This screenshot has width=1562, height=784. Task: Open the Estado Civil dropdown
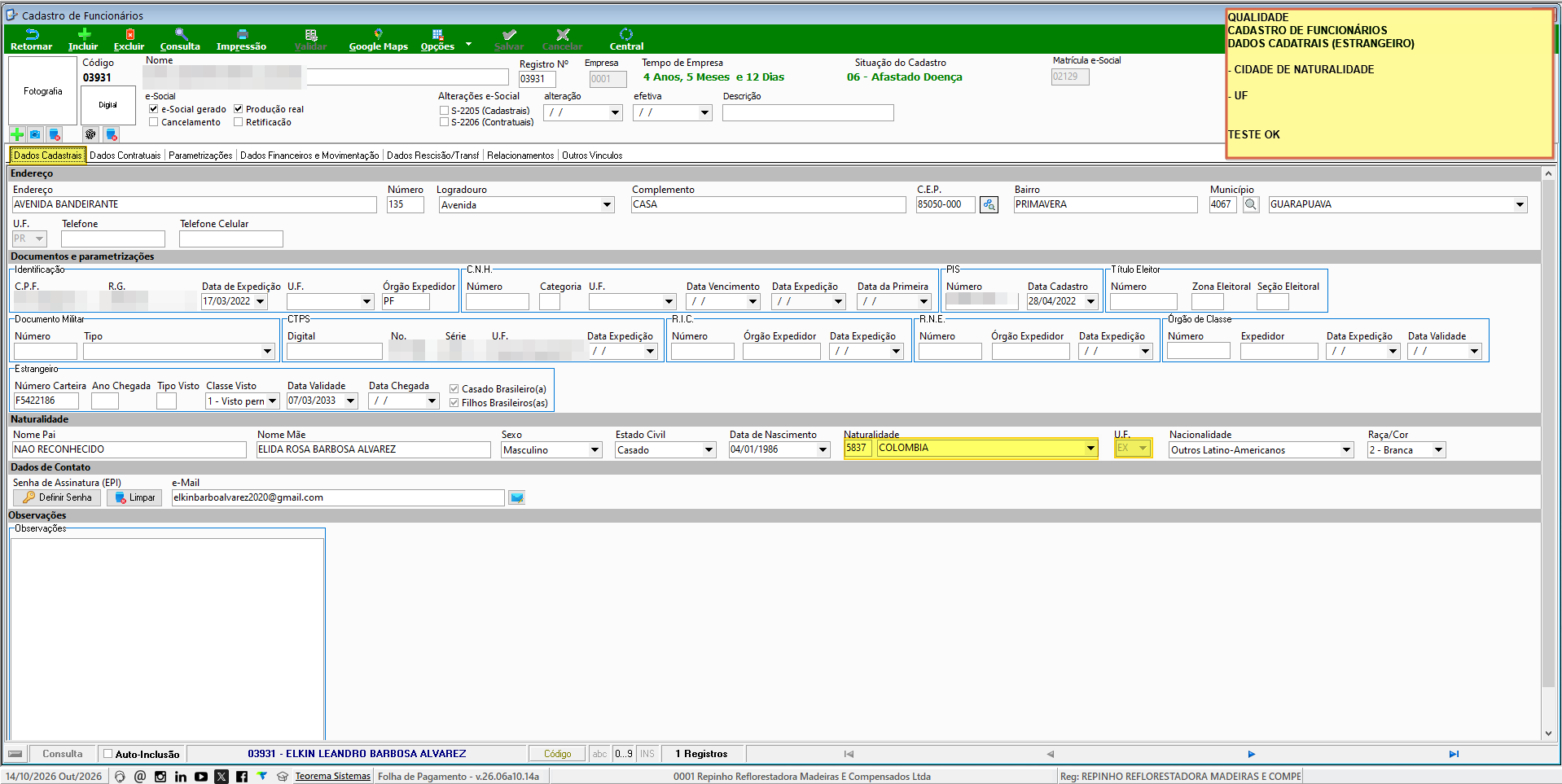pos(709,450)
